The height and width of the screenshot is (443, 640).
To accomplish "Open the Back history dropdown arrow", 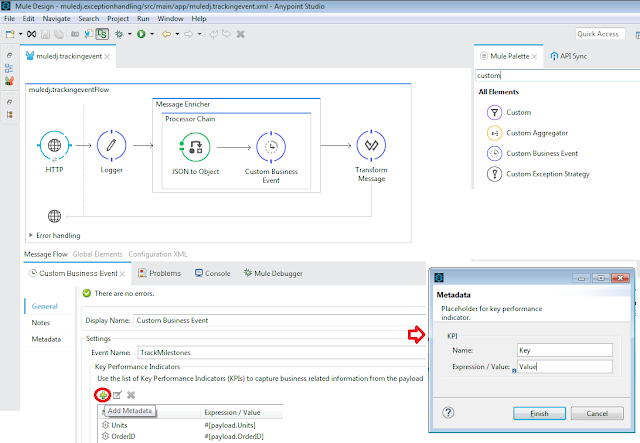I will pos(177,34).
